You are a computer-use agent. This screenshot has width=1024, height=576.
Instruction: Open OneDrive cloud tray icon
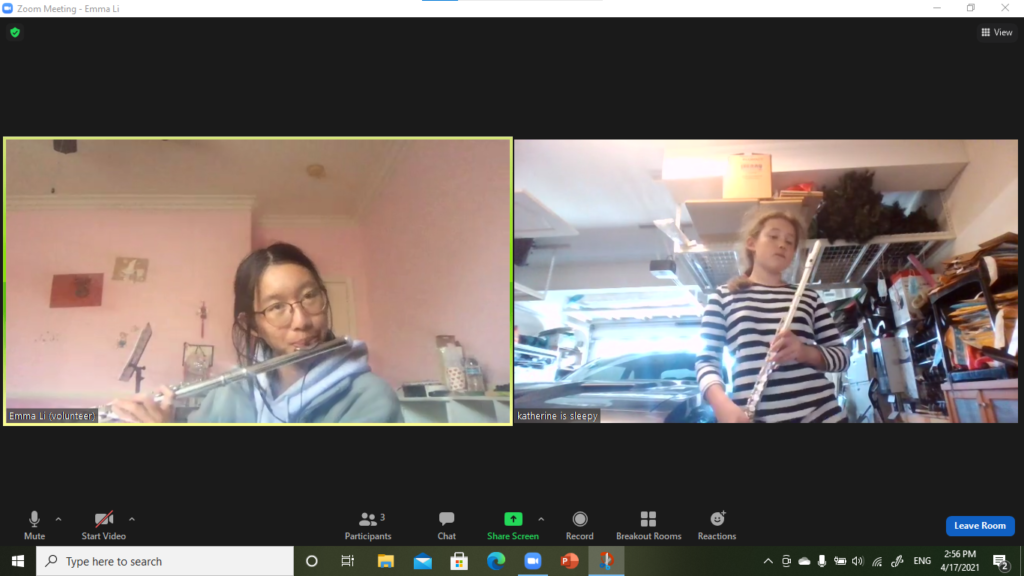[804, 561]
